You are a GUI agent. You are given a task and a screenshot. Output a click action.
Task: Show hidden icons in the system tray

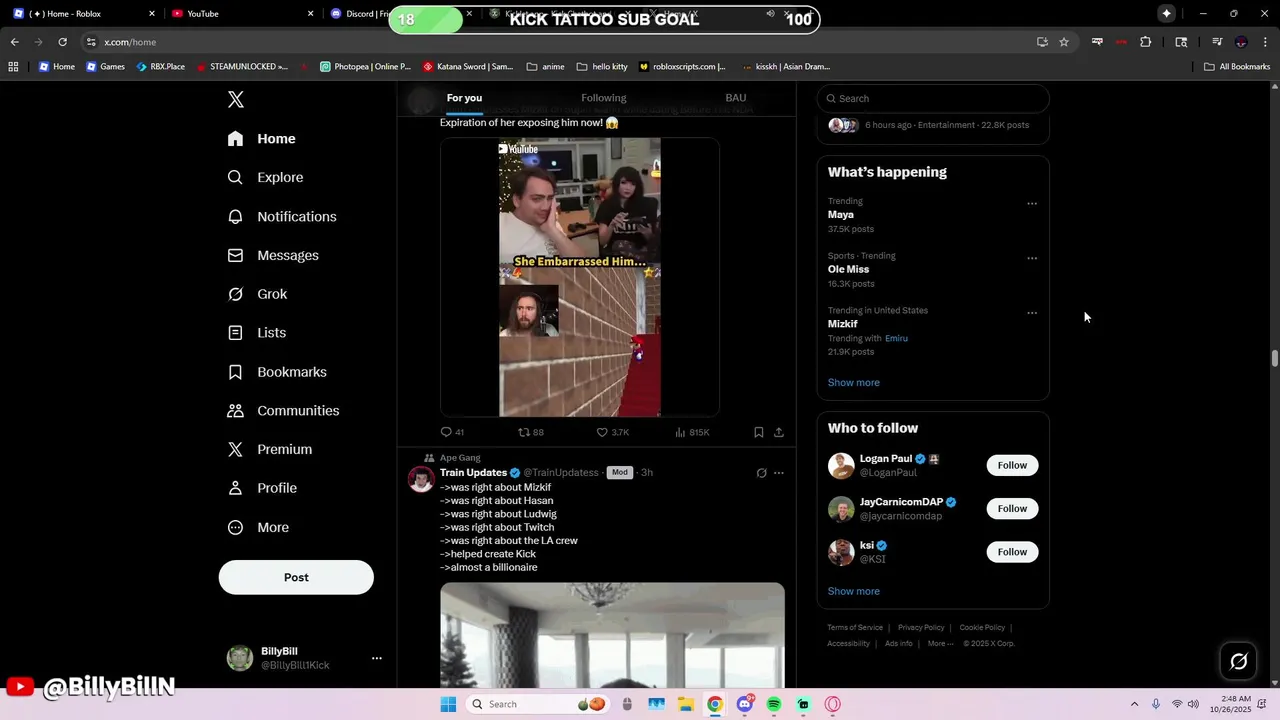(1134, 704)
